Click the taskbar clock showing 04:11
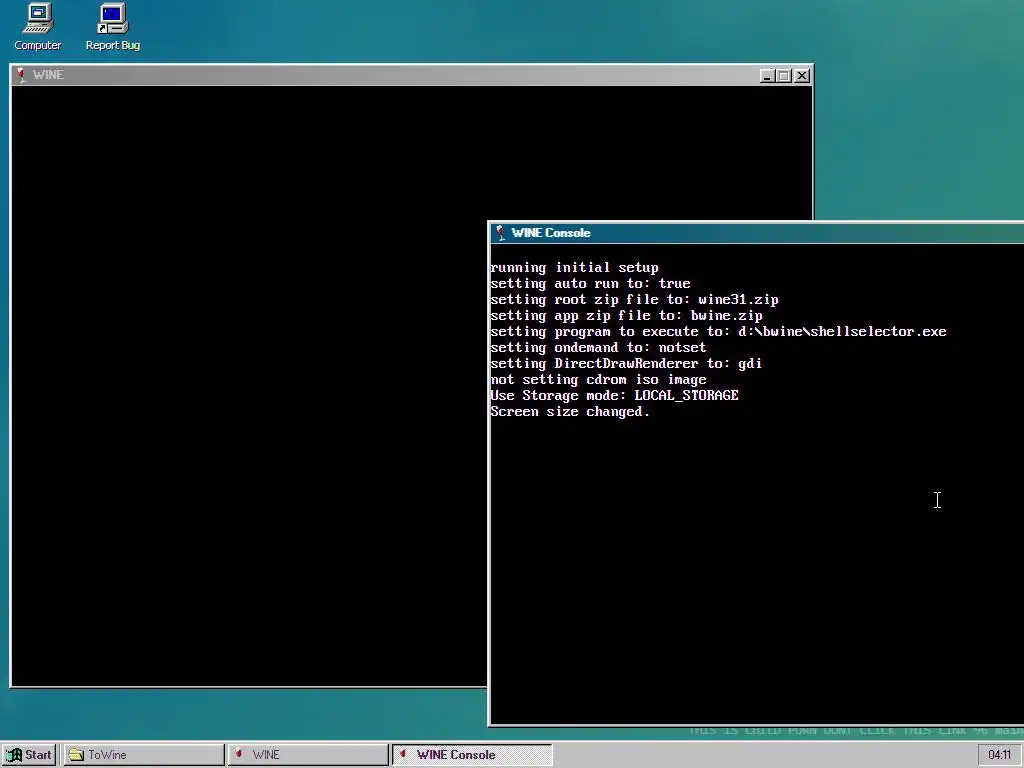1024x768 pixels. click(999, 755)
